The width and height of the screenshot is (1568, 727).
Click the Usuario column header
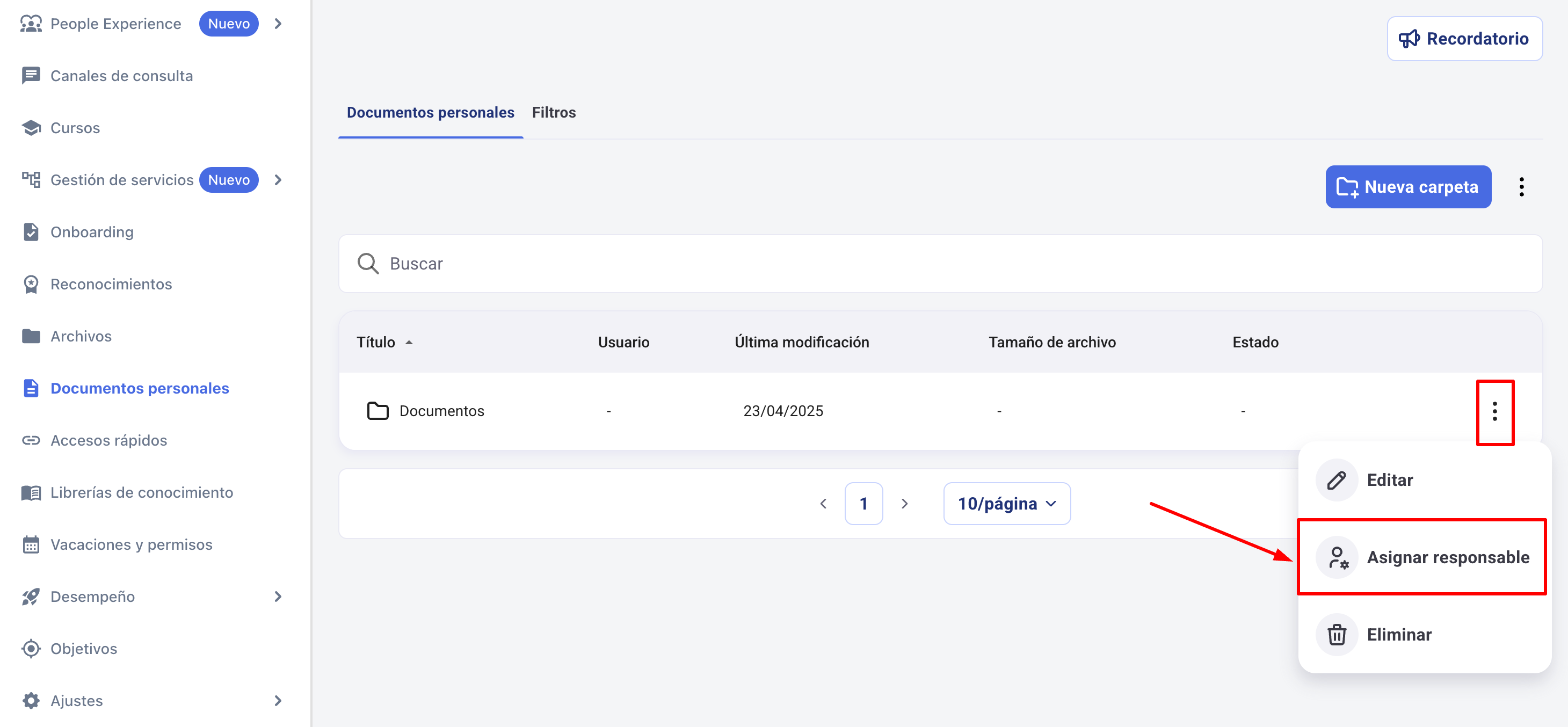624,342
